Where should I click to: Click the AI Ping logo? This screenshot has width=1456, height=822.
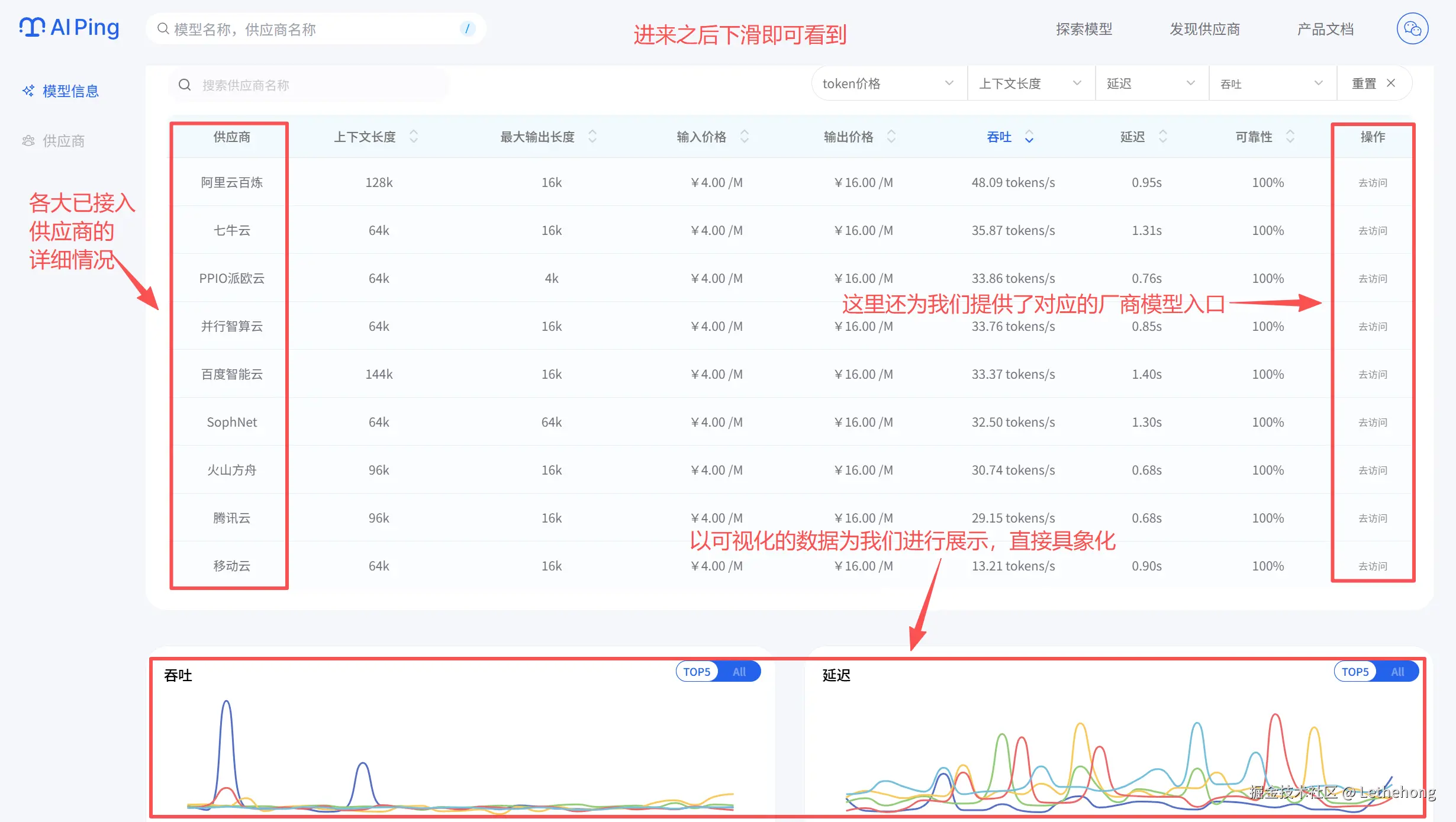69,28
